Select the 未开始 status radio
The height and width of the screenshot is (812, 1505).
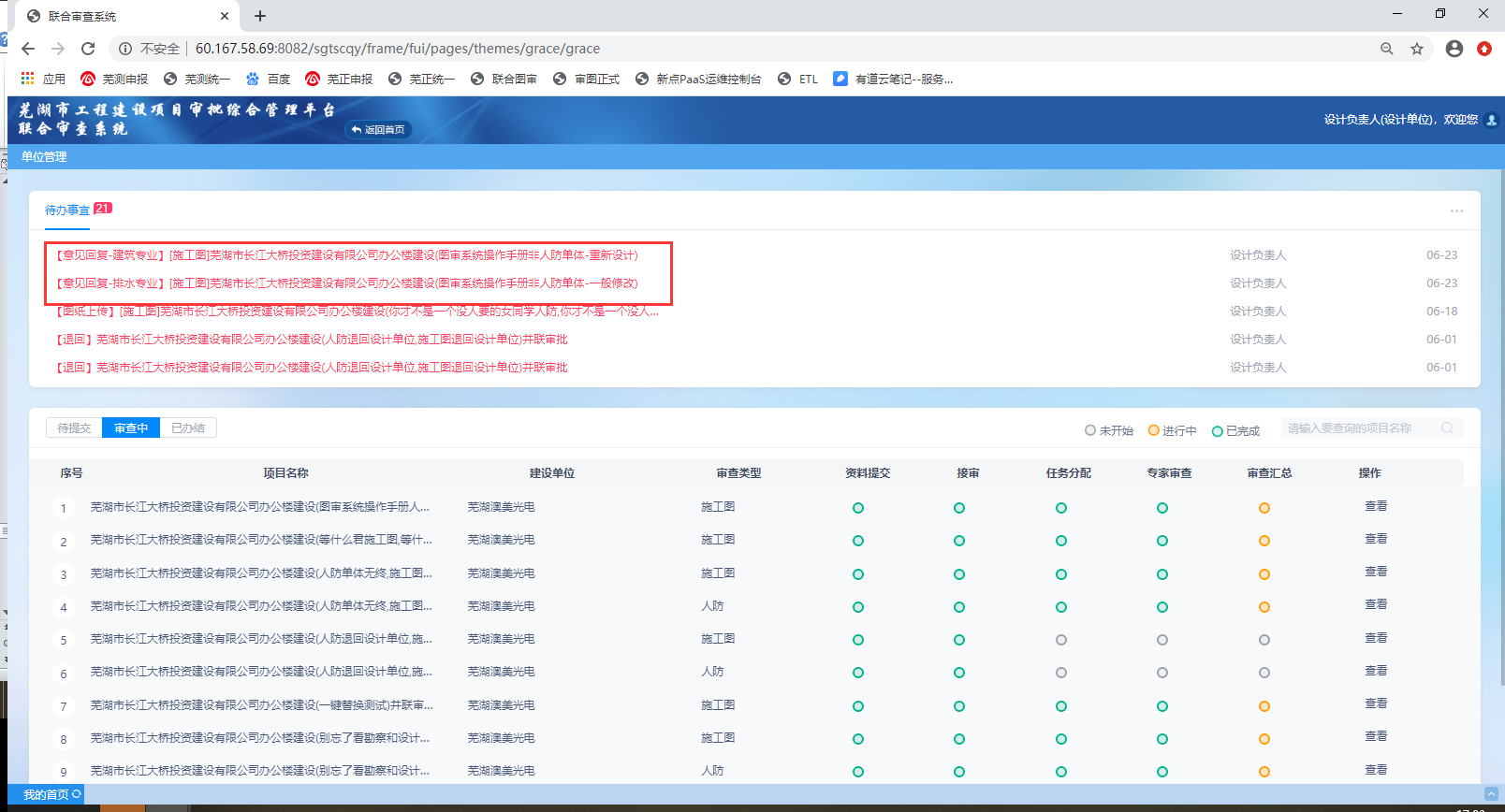1090,430
